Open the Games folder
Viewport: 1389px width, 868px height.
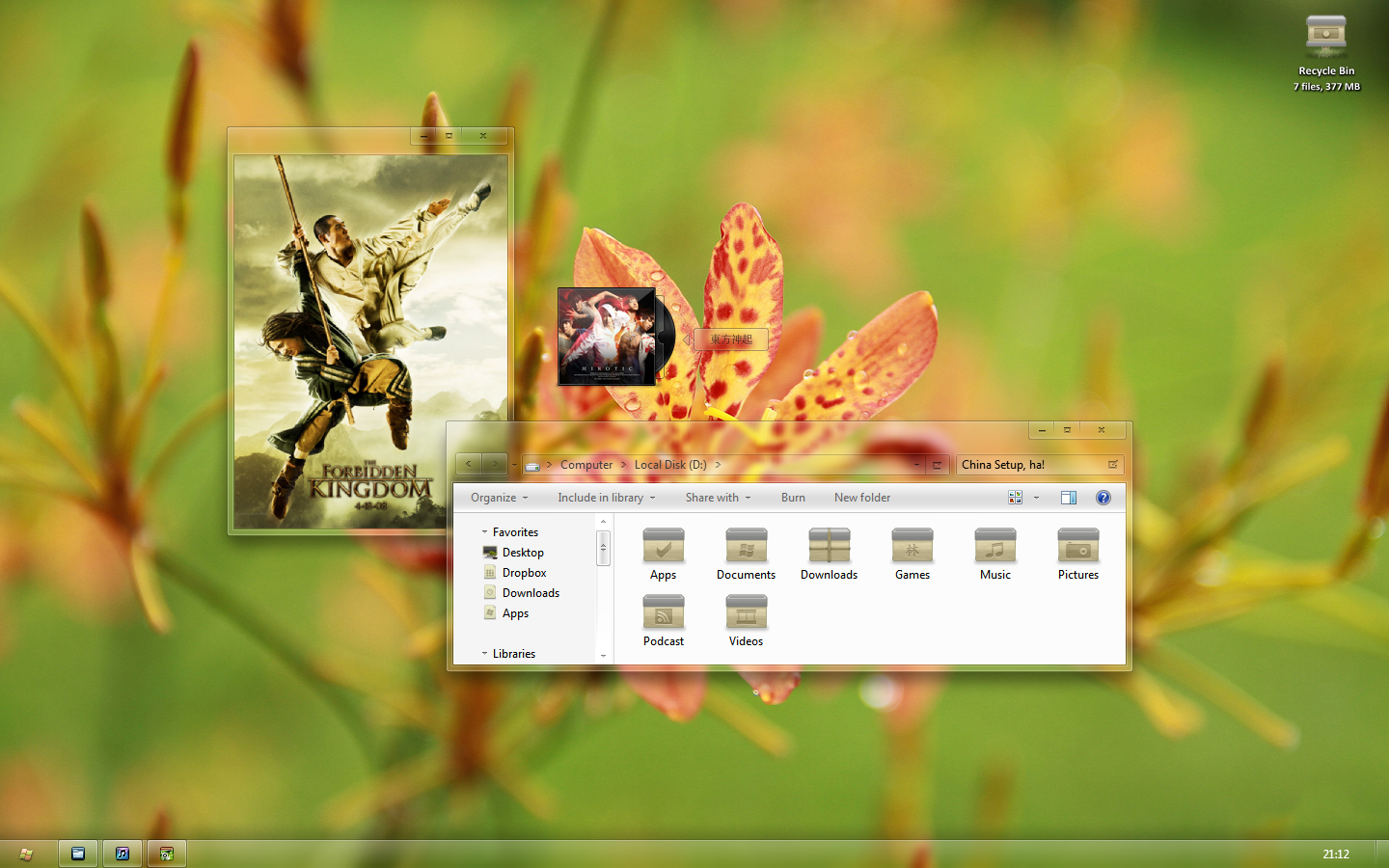(x=912, y=555)
